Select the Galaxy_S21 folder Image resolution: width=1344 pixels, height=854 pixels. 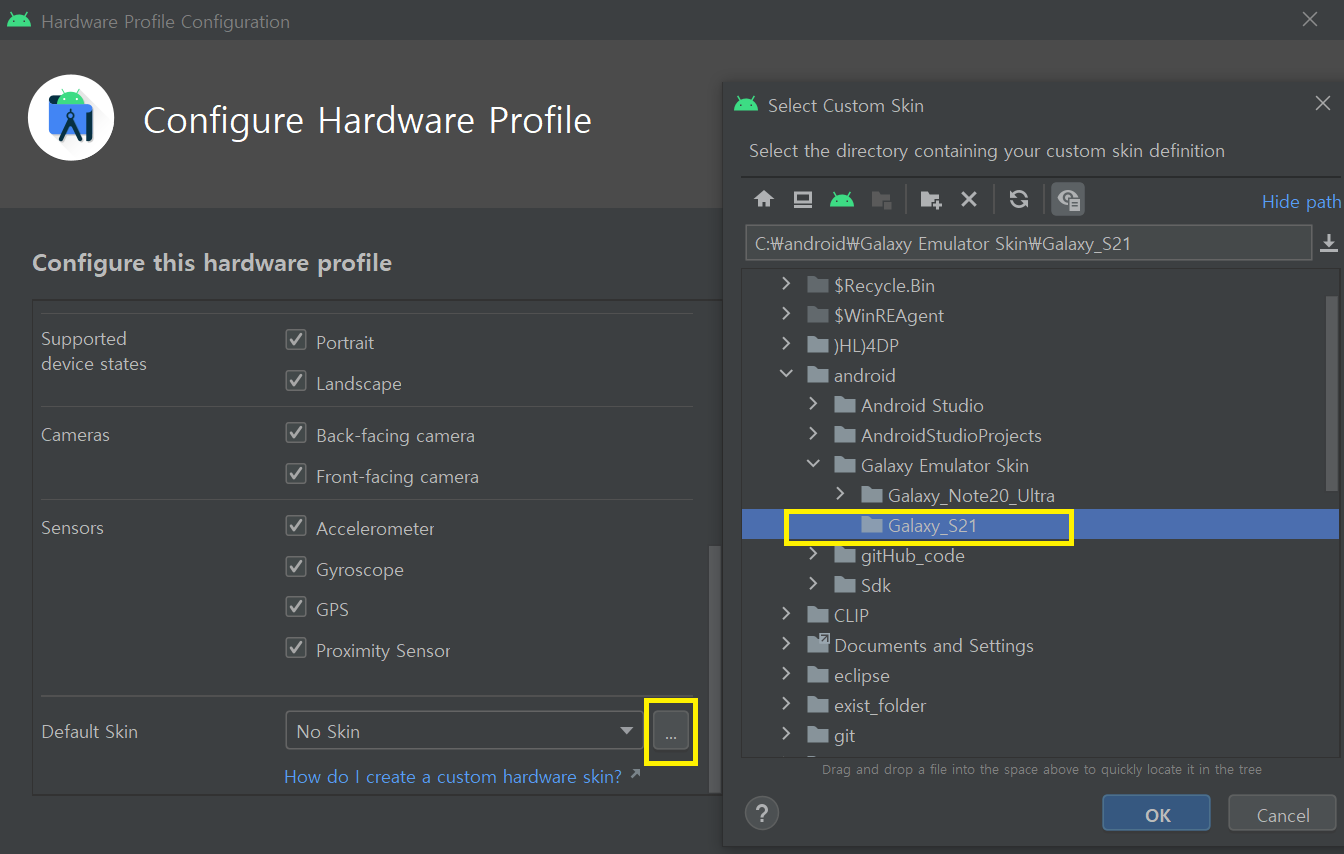(932, 525)
